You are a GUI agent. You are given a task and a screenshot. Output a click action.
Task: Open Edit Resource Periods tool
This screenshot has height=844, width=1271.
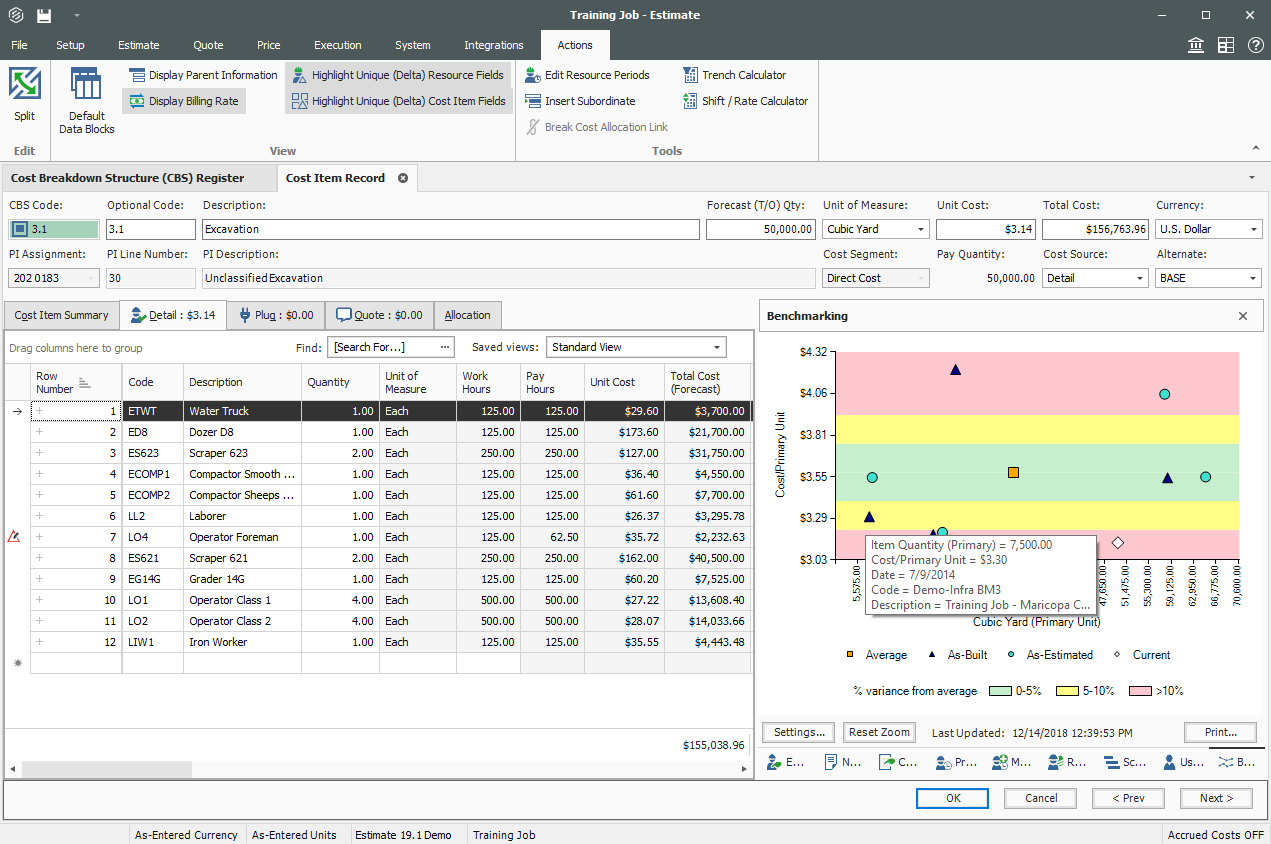pyautogui.click(x=587, y=75)
